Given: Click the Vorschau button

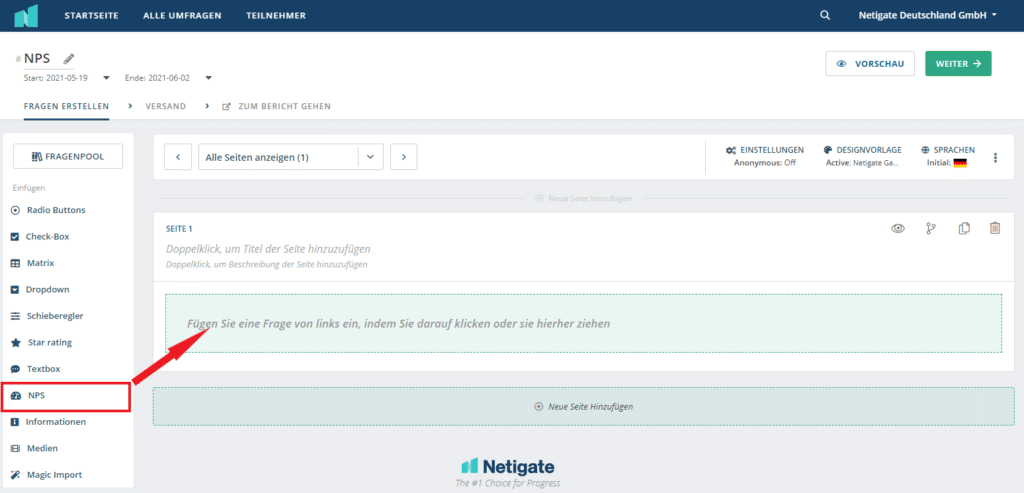Looking at the screenshot, I should [x=870, y=63].
